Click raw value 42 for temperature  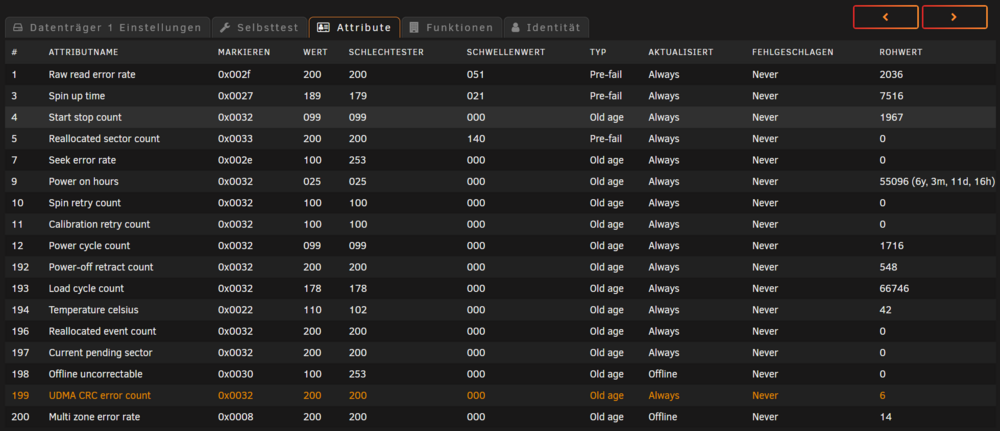pos(885,310)
